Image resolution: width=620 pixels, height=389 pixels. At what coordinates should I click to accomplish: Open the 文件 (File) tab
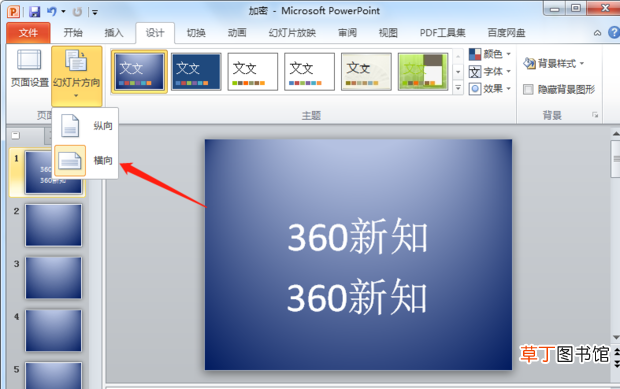pos(28,33)
